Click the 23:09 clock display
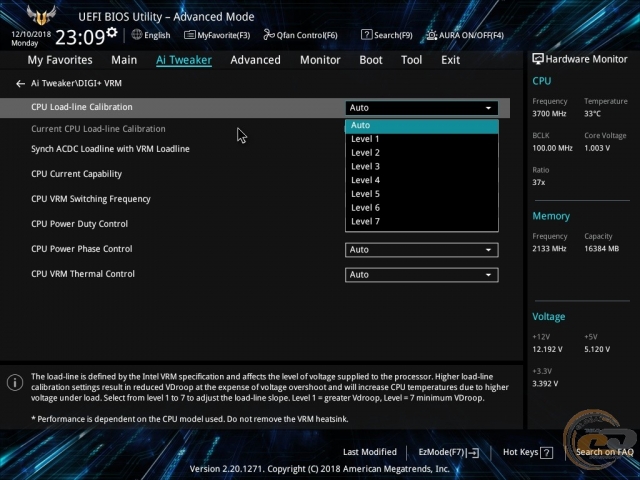The width and height of the screenshot is (640, 480). (80, 38)
